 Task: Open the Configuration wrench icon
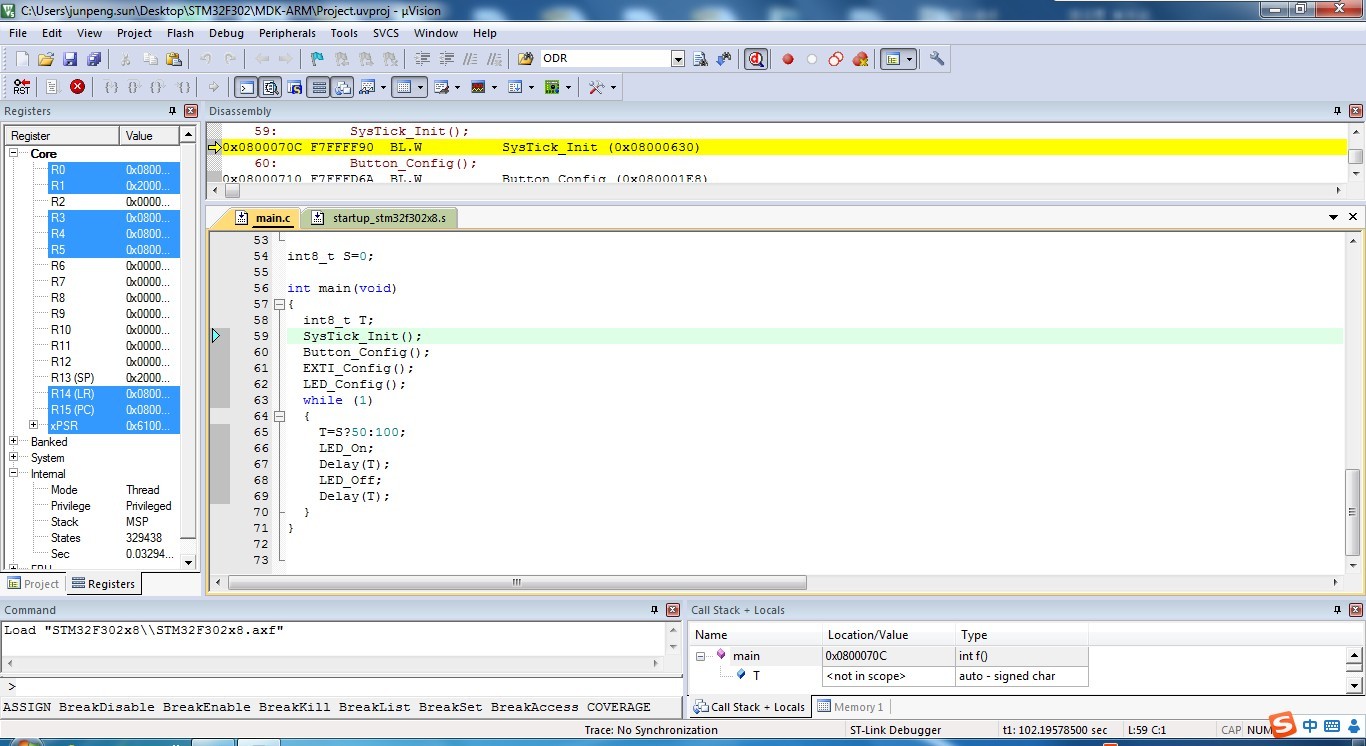coord(936,59)
